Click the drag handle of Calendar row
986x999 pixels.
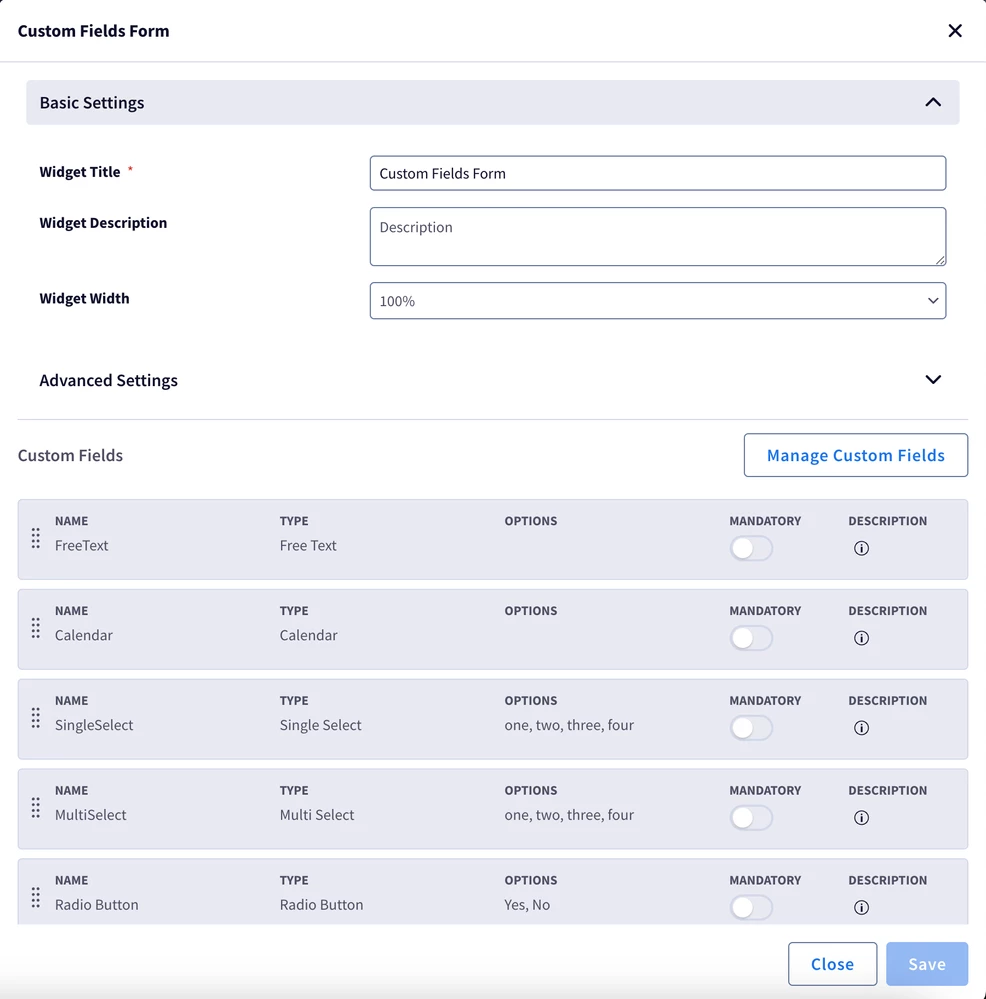(36, 628)
